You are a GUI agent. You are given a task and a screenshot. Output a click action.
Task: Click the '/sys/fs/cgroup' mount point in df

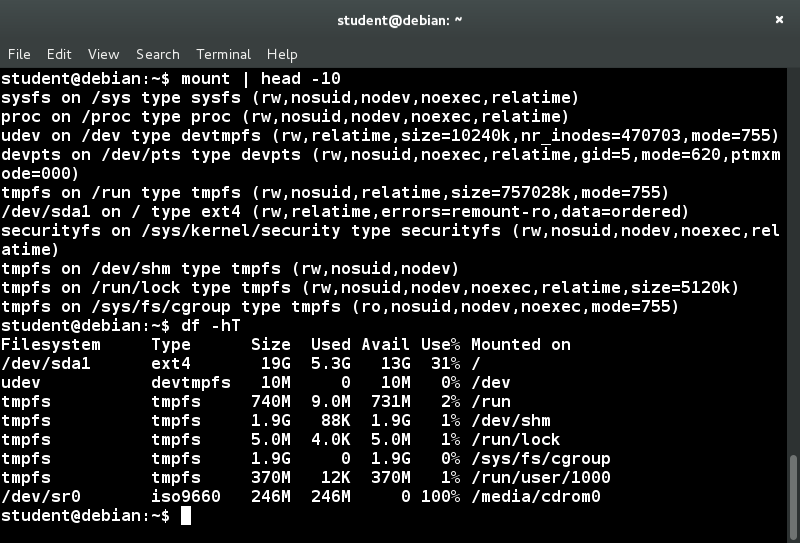(x=541, y=458)
